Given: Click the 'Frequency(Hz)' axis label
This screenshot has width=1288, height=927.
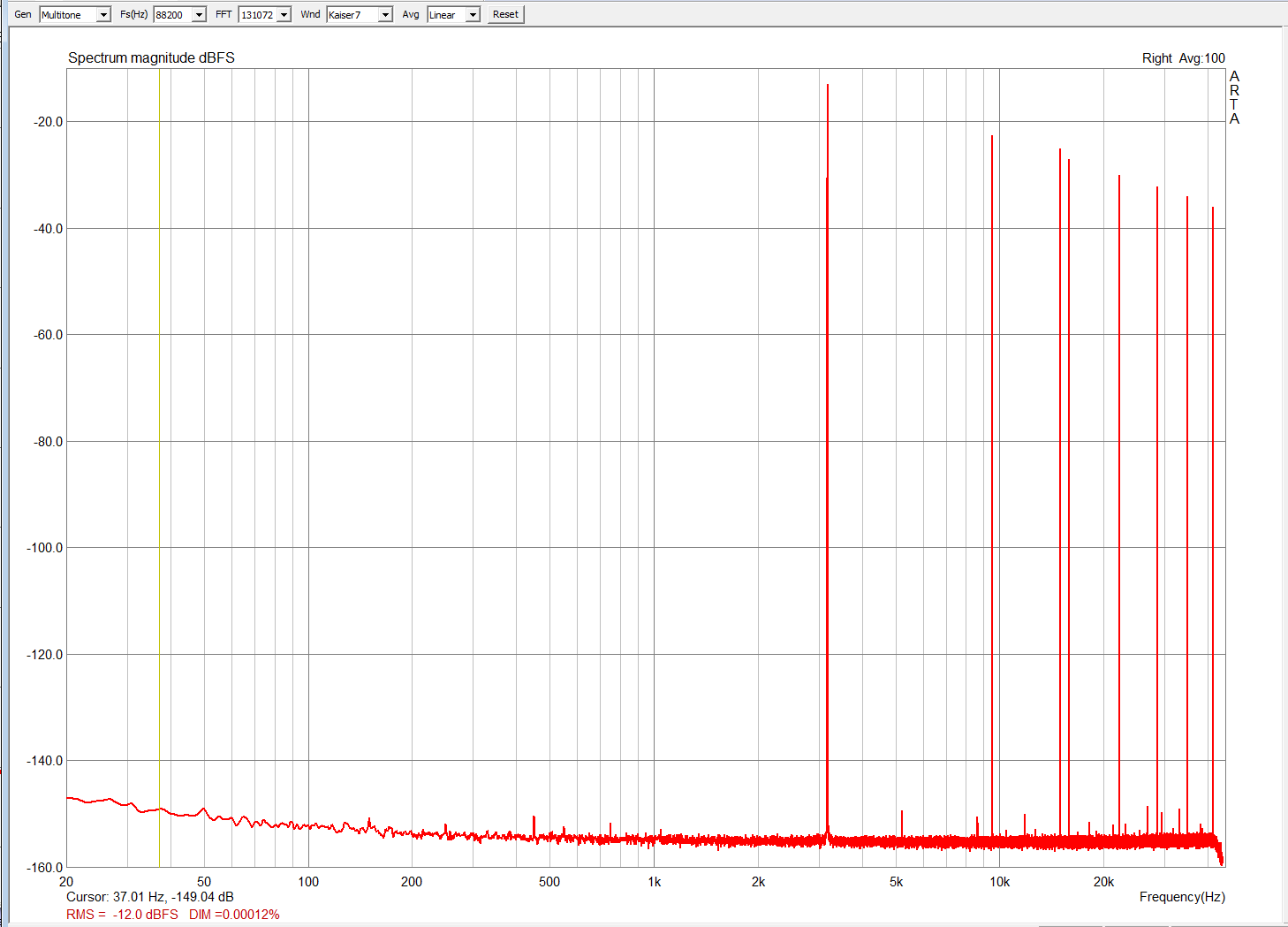Looking at the screenshot, I should click(x=1182, y=897).
